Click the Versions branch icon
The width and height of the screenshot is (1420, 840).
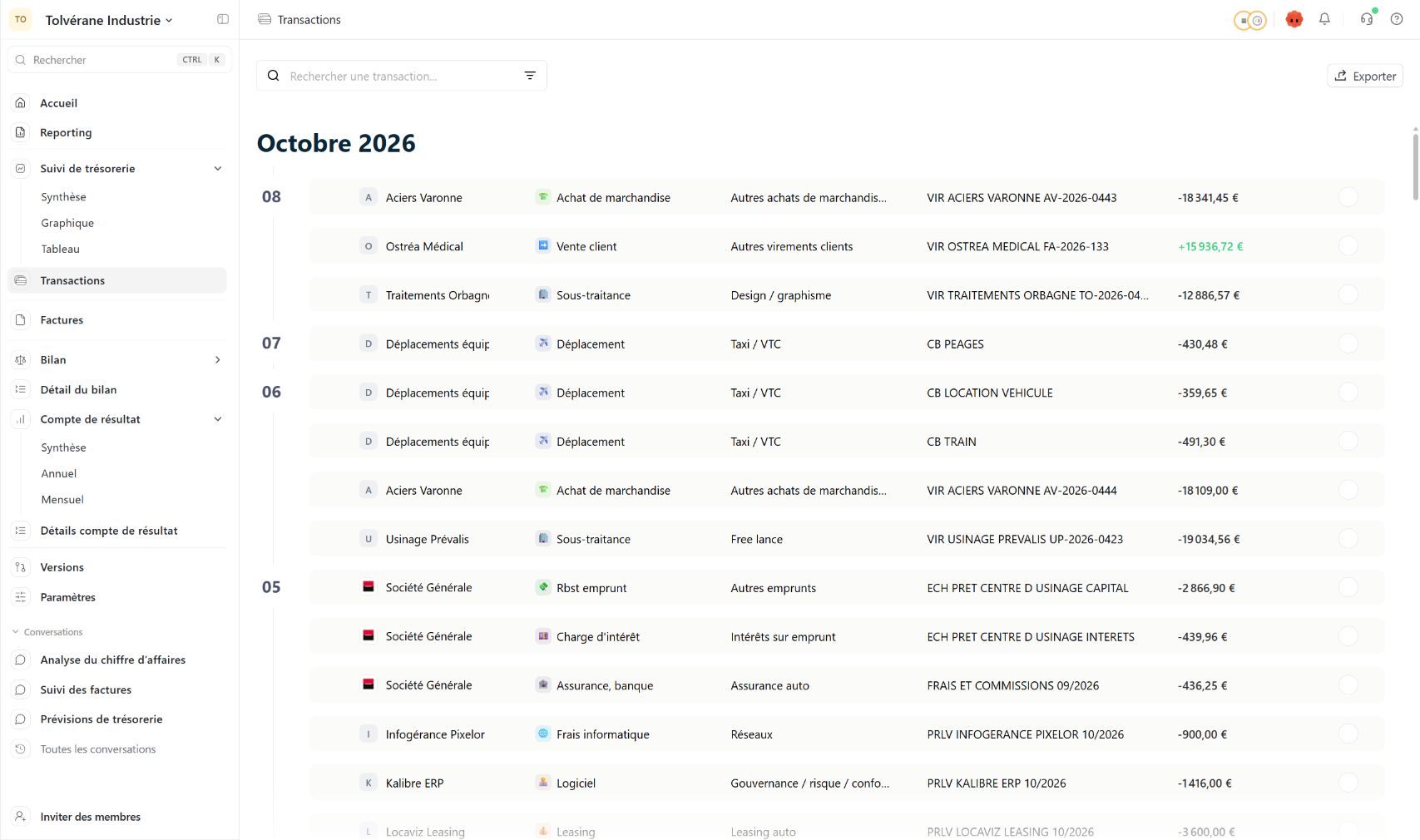(x=21, y=567)
